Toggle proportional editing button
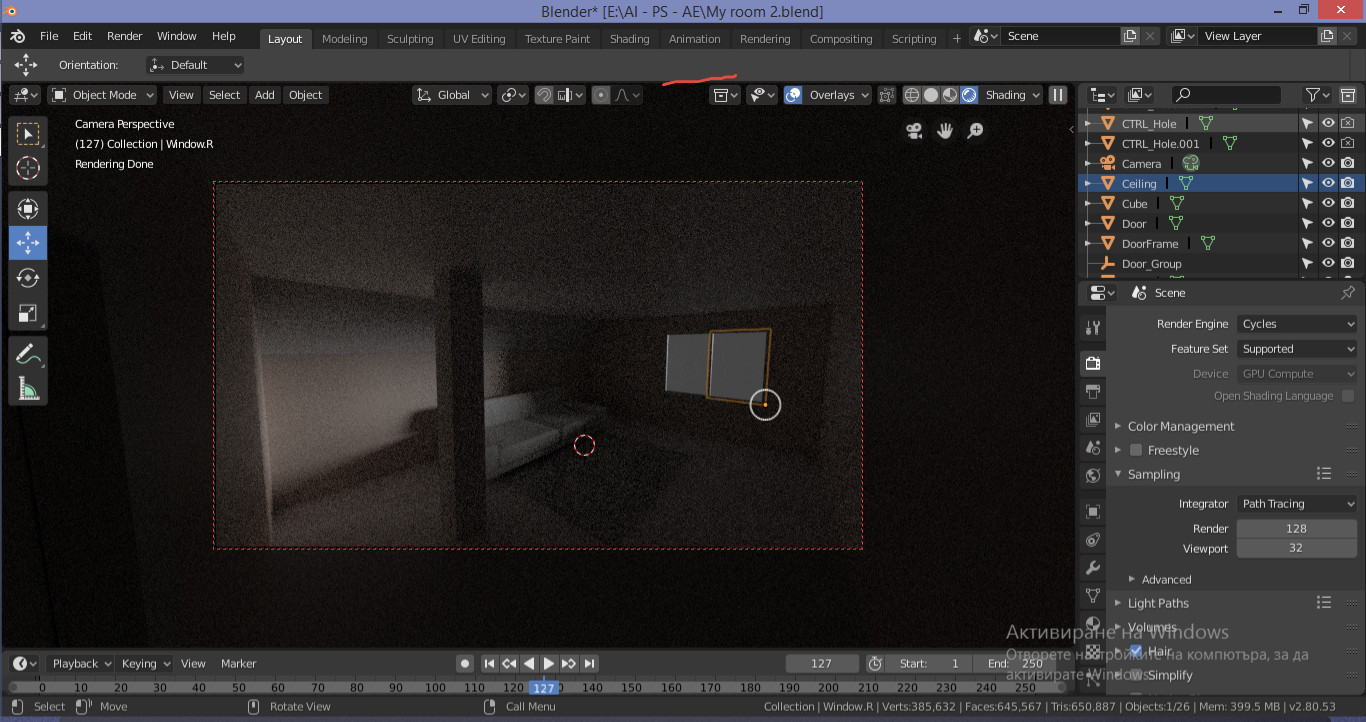The width and height of the screenshot is (1366, 722). pyautogui.click(x=601, y=95)
